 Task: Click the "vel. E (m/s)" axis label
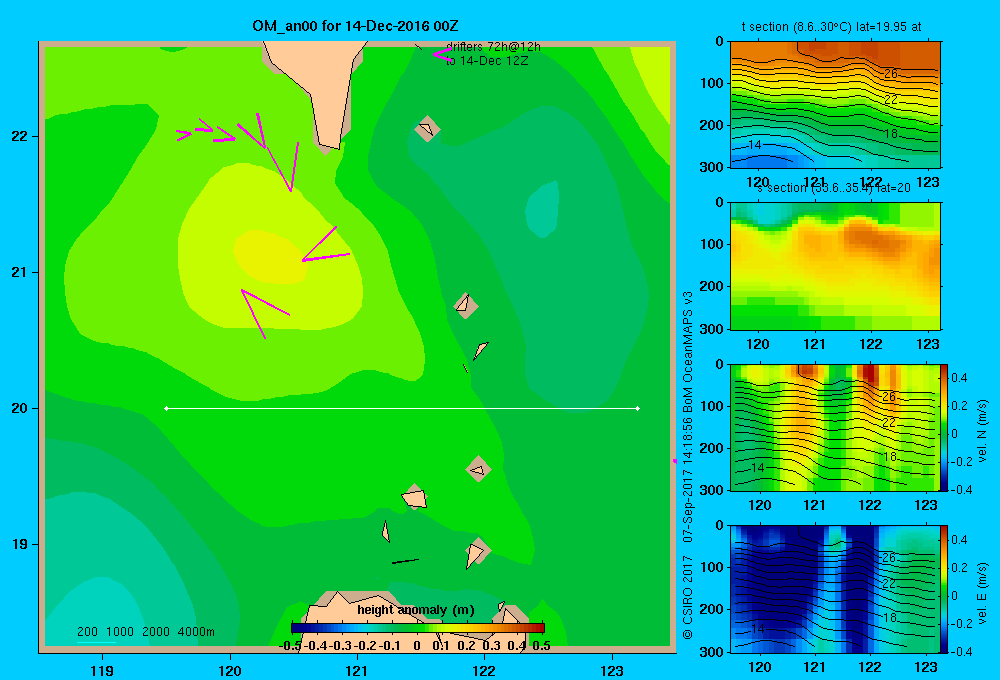point(982,593)
